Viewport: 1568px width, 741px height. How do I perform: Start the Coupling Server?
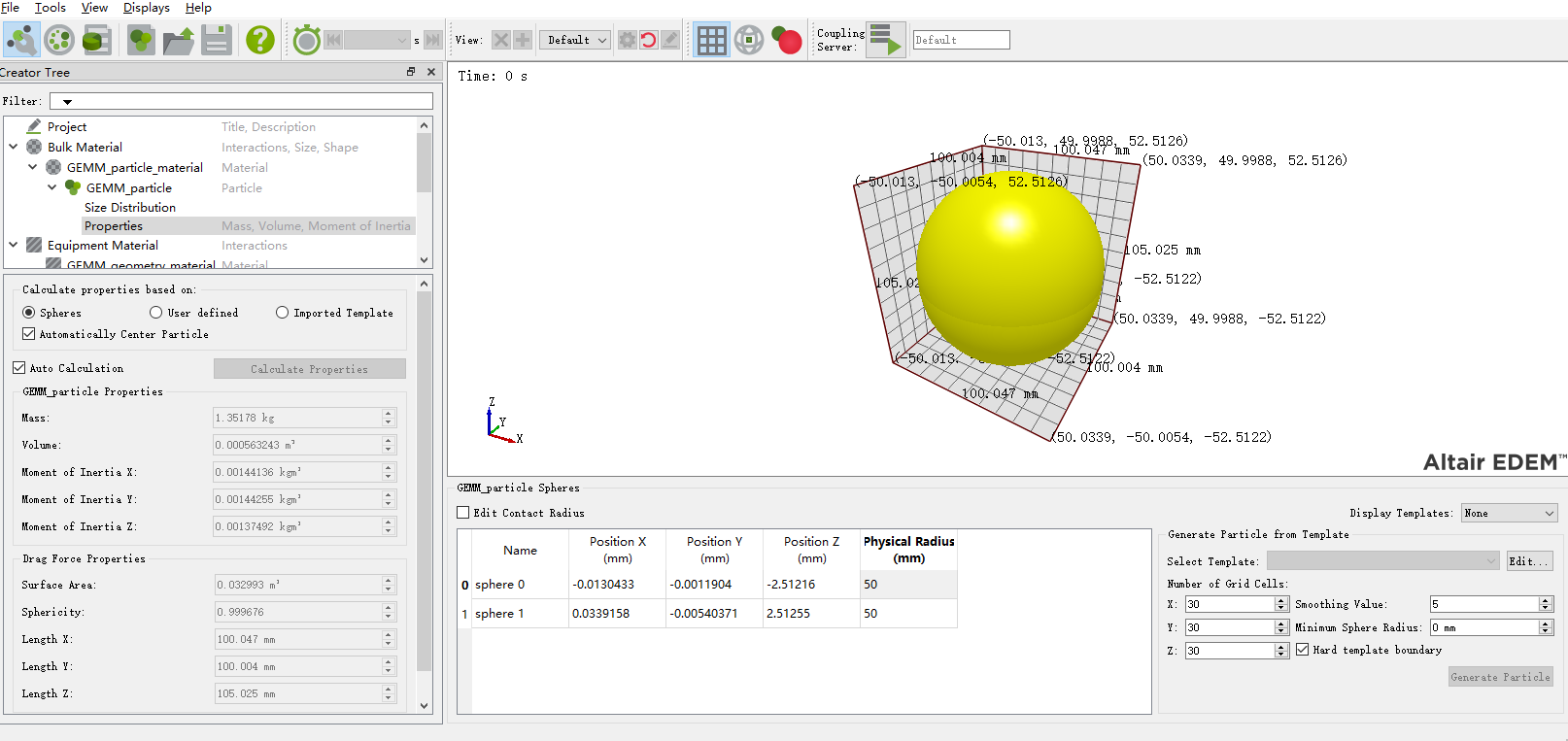885,40
